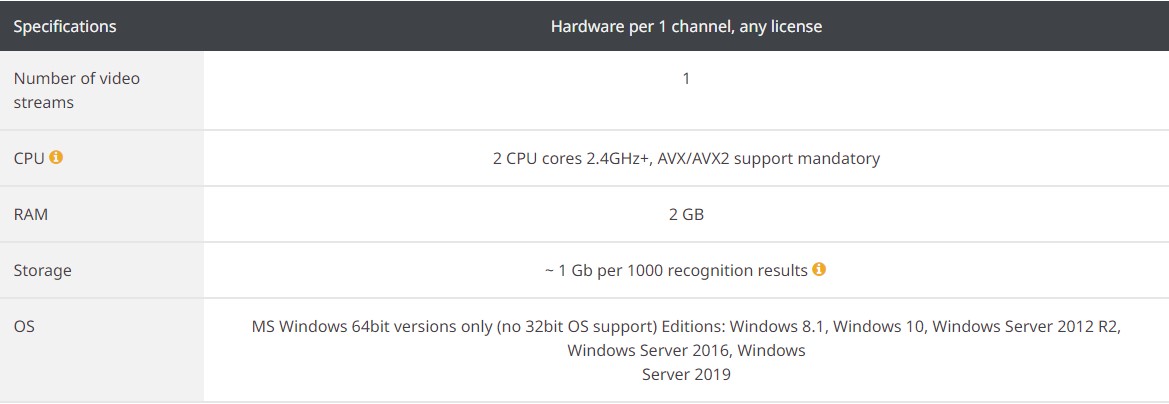Click the info icon next to CPU

(x=56, y=157)
